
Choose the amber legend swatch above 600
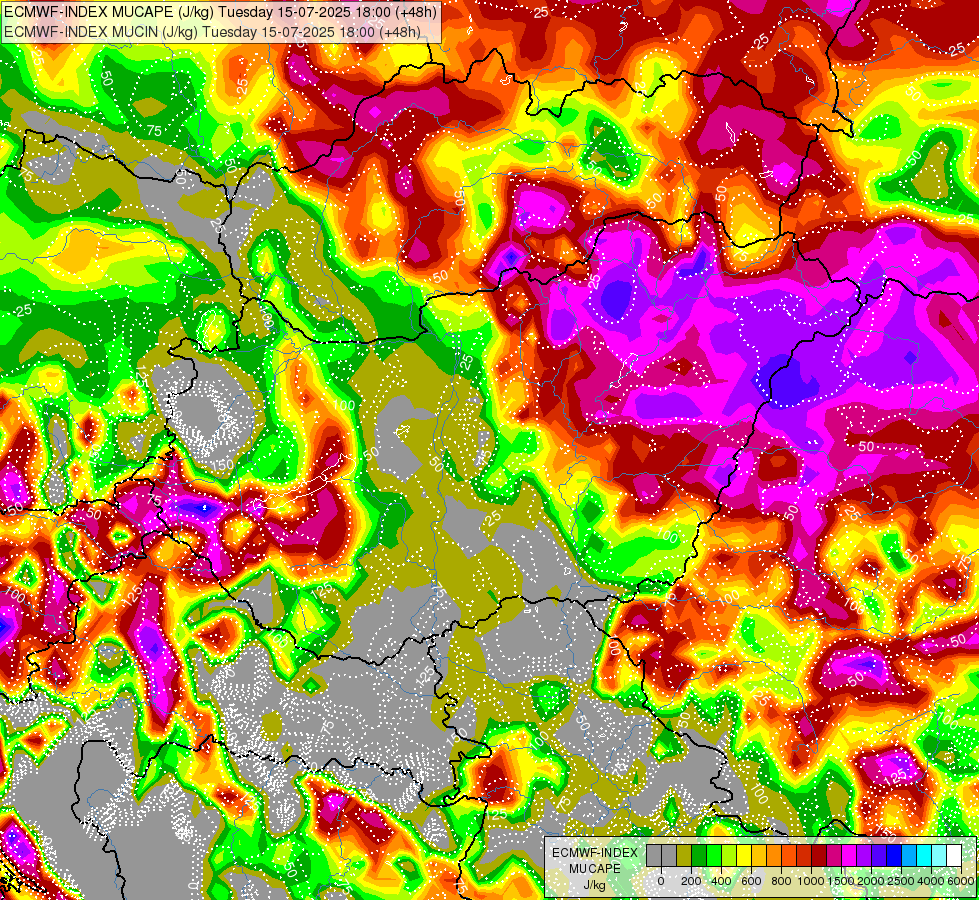(759, 855)
